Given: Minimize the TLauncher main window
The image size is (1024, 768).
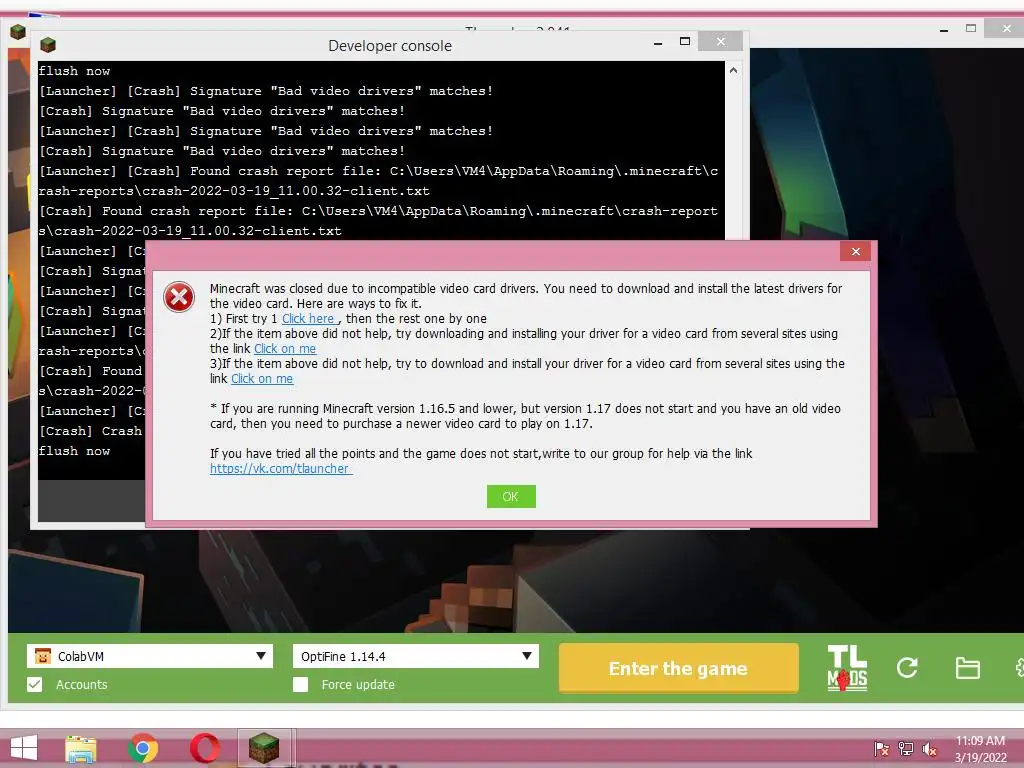Looking at the screenshot, I should coord(944,29).
